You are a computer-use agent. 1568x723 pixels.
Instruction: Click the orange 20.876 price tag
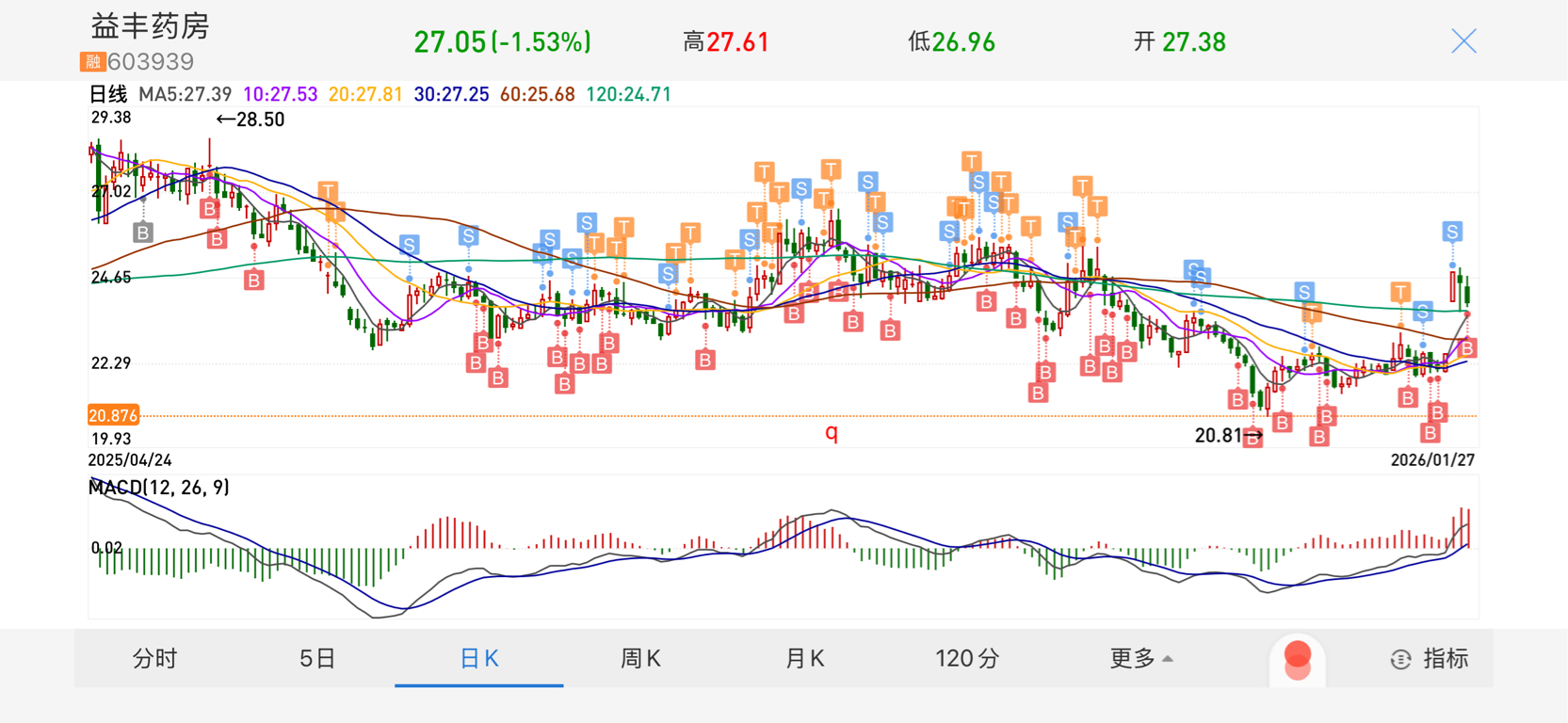point(113,415)
